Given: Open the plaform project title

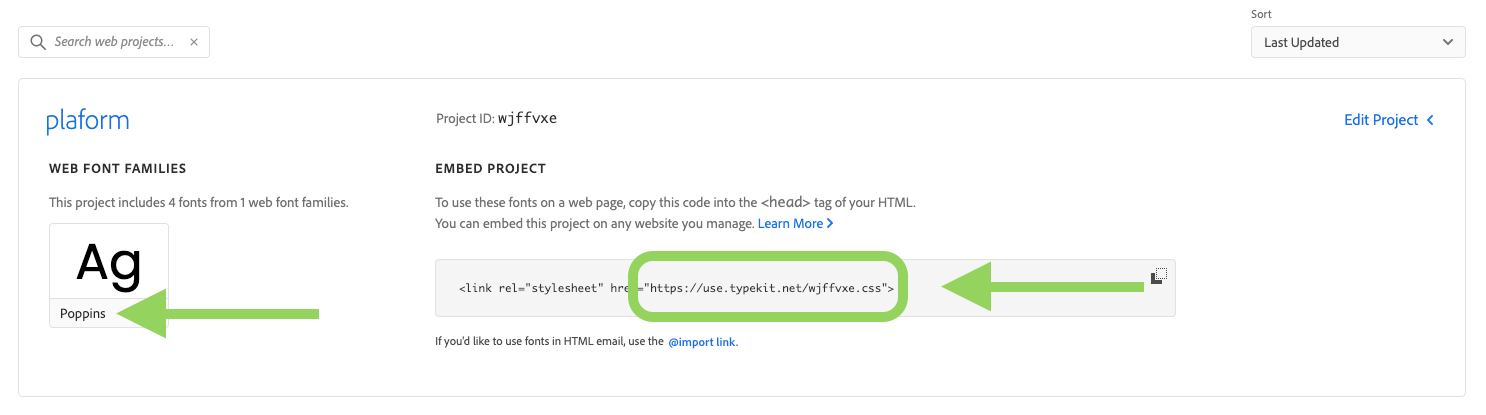Looking at the screenshot, I should (88, 122).
